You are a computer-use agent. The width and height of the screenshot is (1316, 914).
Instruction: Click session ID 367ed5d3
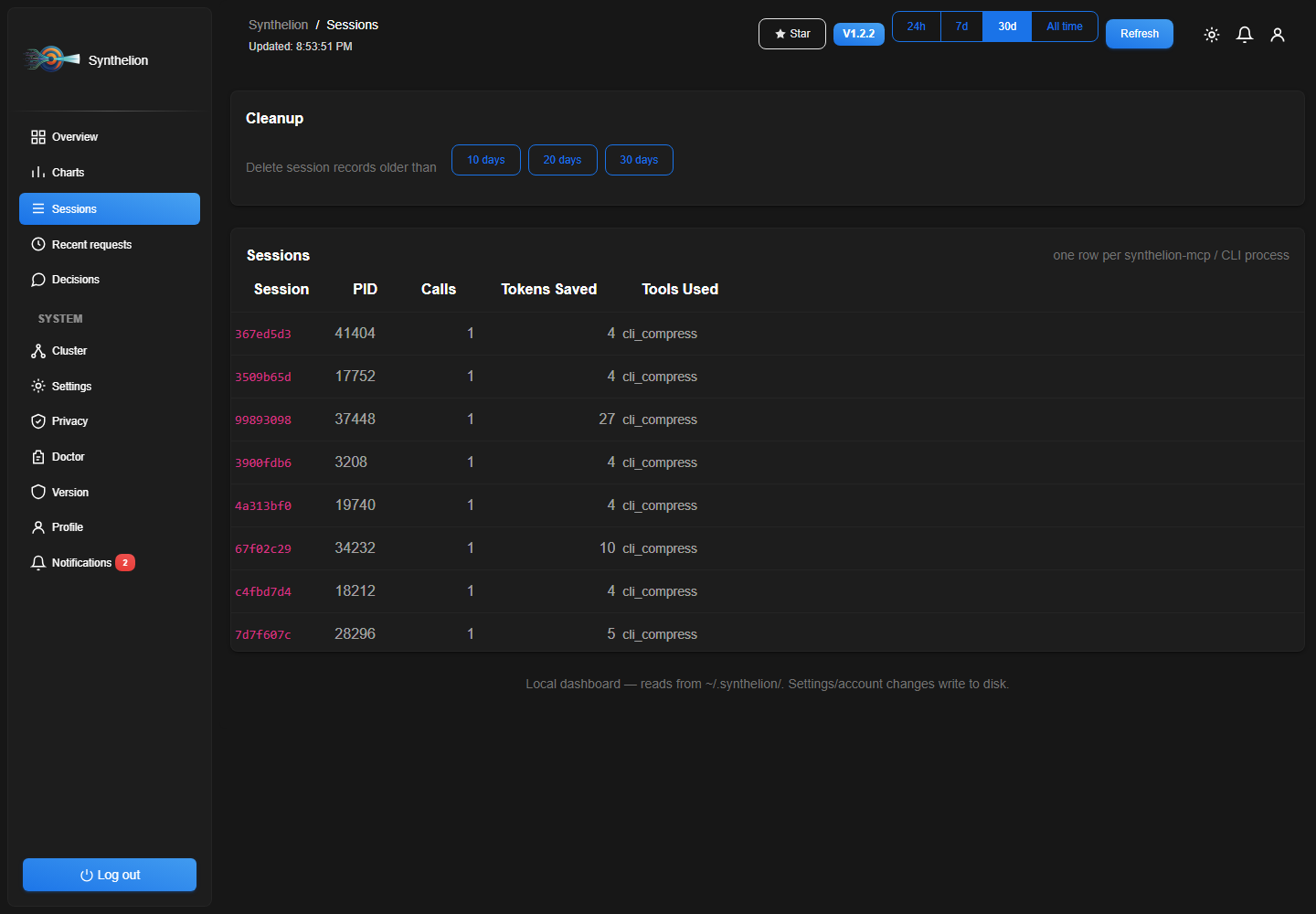[x=263, y=335]
